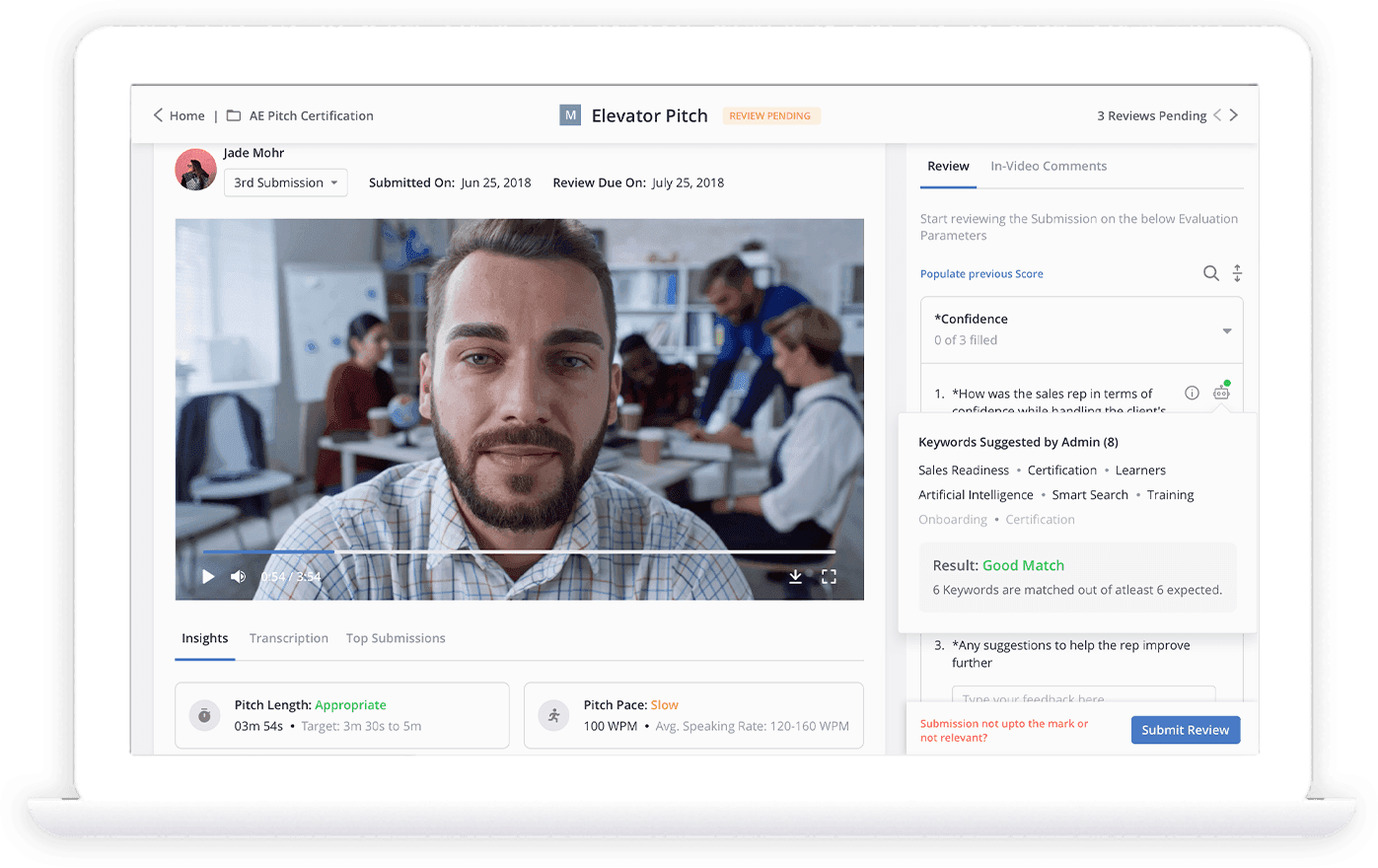This screenshot has height=868, width=1378.
Task: Play the elevator pitch video
Action: [208, 577]
